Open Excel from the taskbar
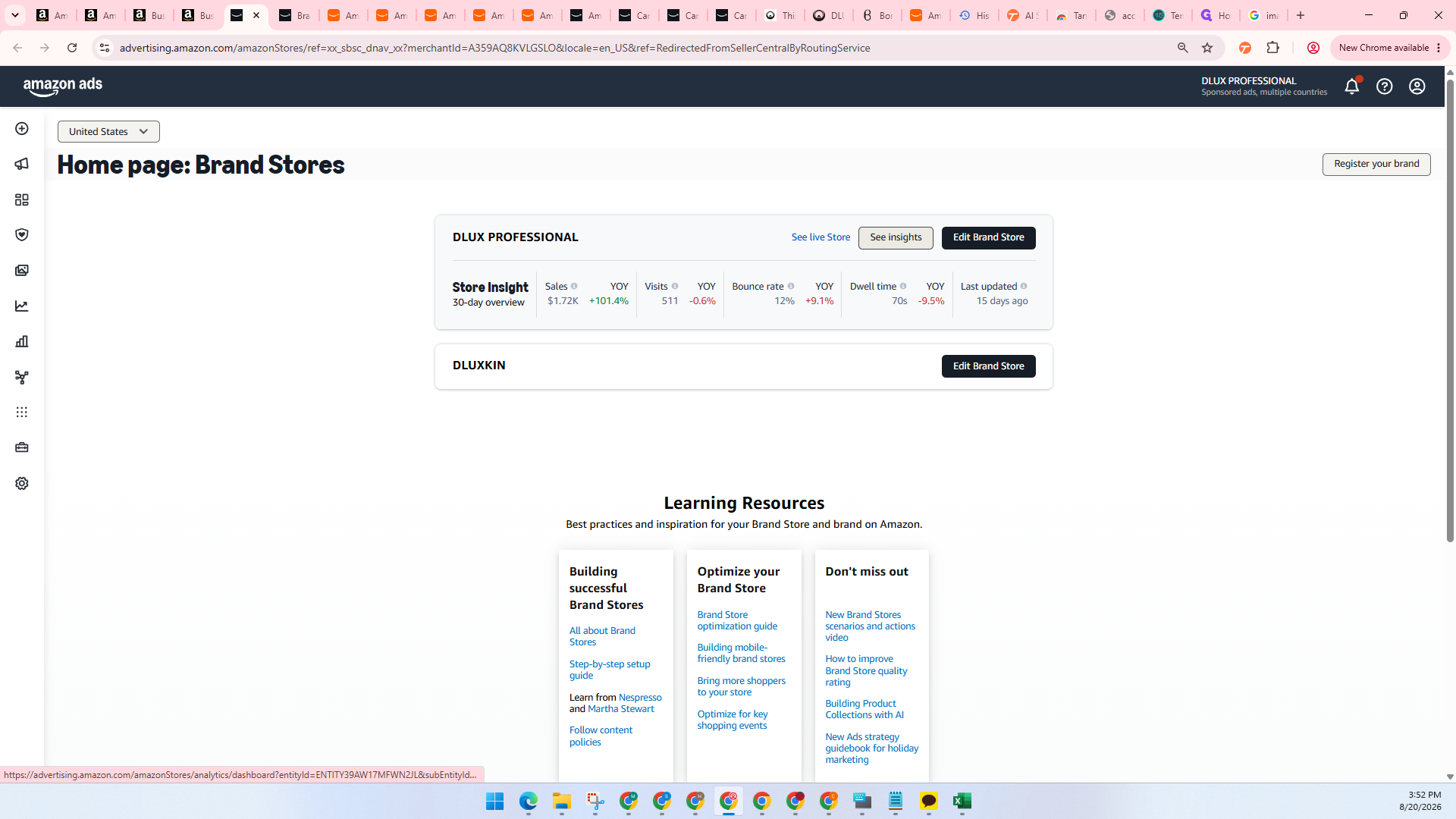 962,802
